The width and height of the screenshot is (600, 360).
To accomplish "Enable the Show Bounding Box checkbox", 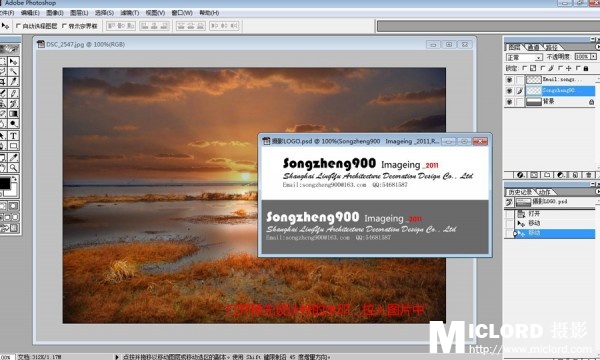I will [64, 26].
